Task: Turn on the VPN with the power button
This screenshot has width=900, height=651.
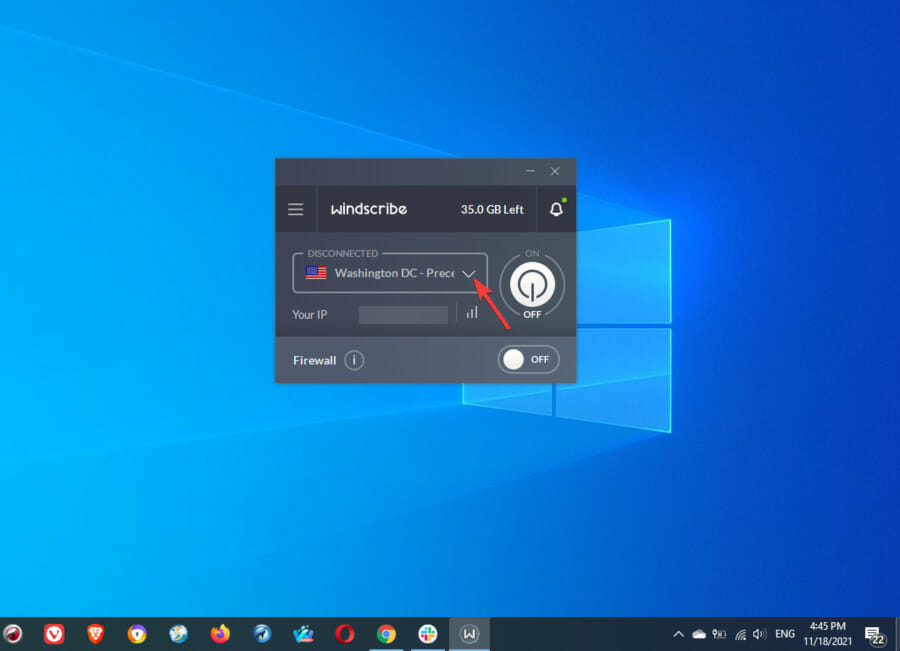Action: pos(532,284)
